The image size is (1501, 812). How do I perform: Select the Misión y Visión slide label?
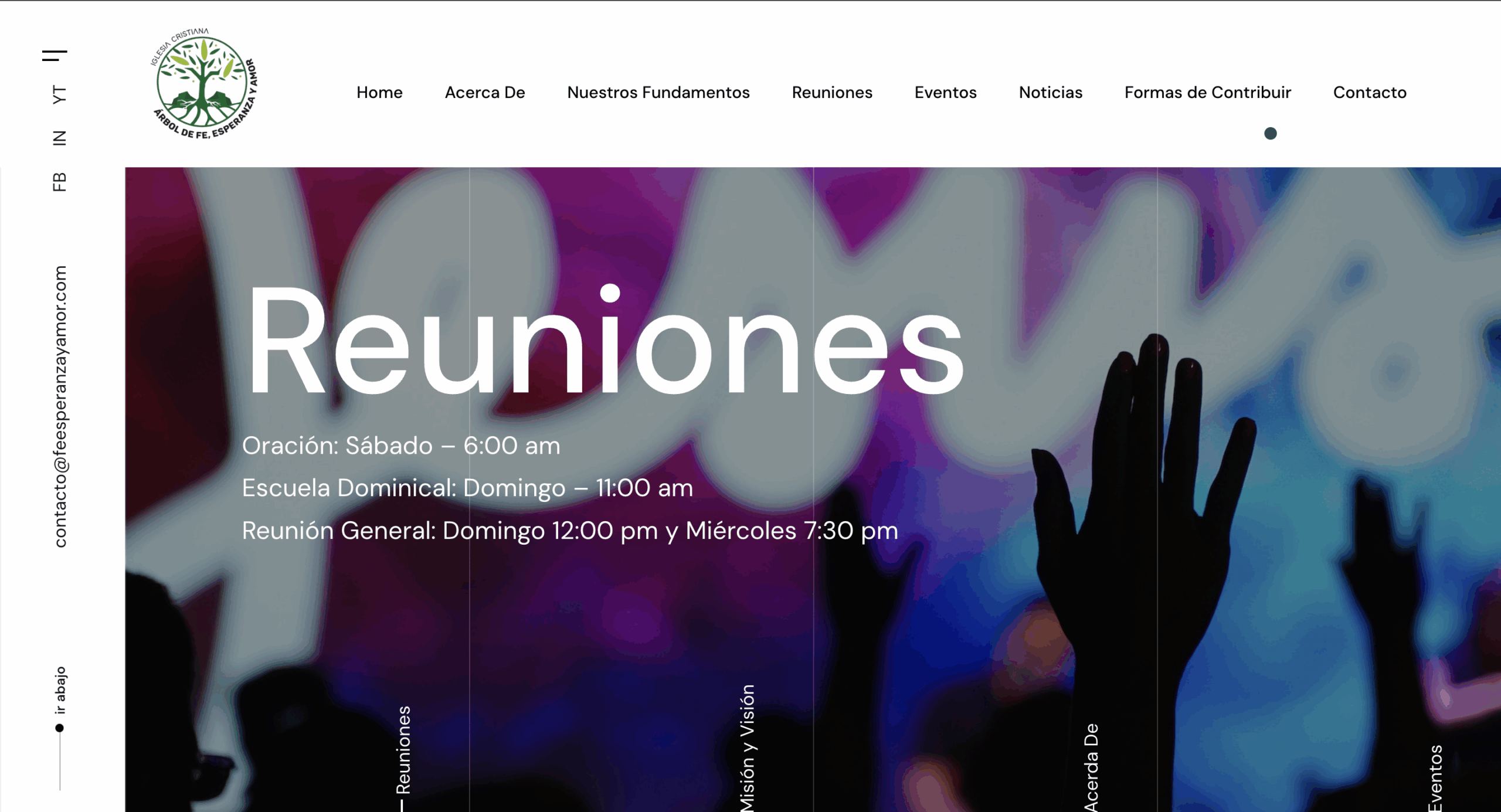click(x=747, y=748)
